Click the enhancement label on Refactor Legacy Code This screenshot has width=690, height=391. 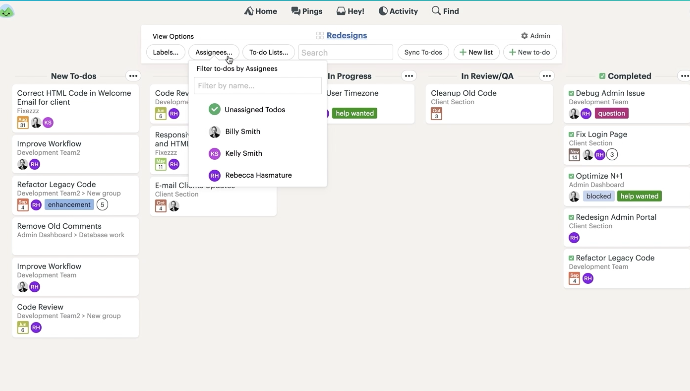pyautogui.click(x=69, y=205)
